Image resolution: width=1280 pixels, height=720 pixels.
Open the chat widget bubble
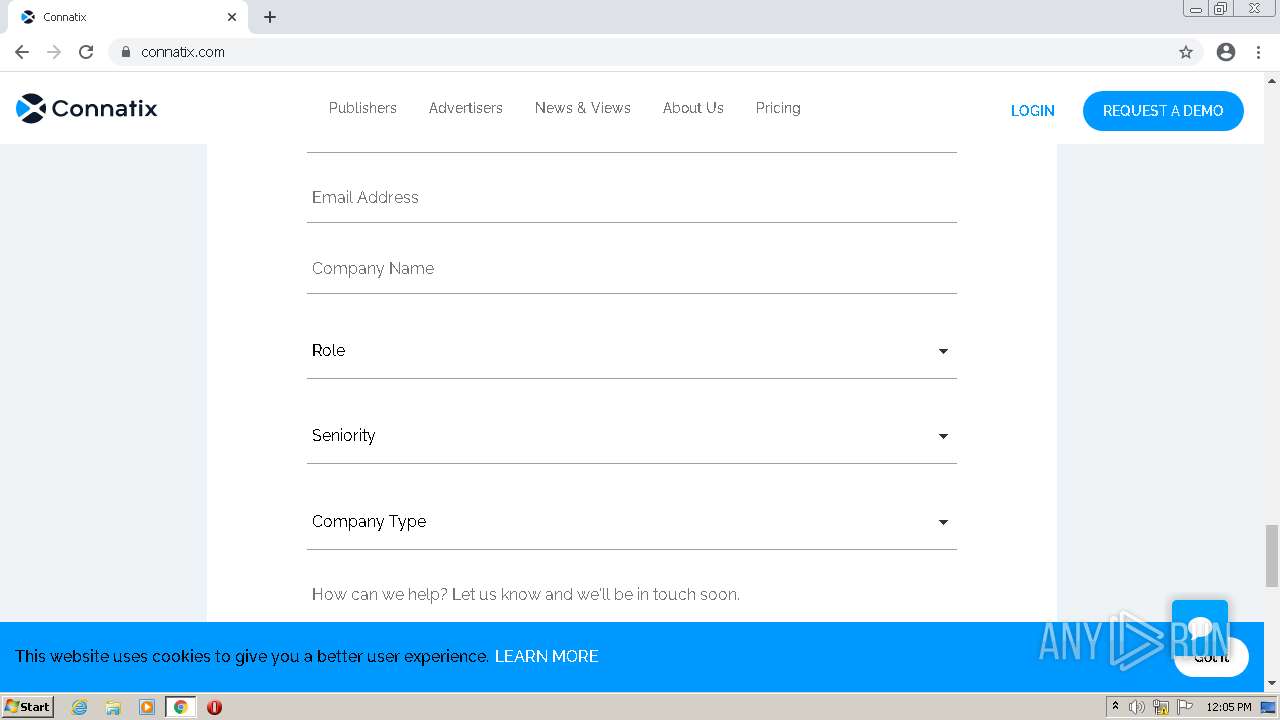pos(1200,628)
